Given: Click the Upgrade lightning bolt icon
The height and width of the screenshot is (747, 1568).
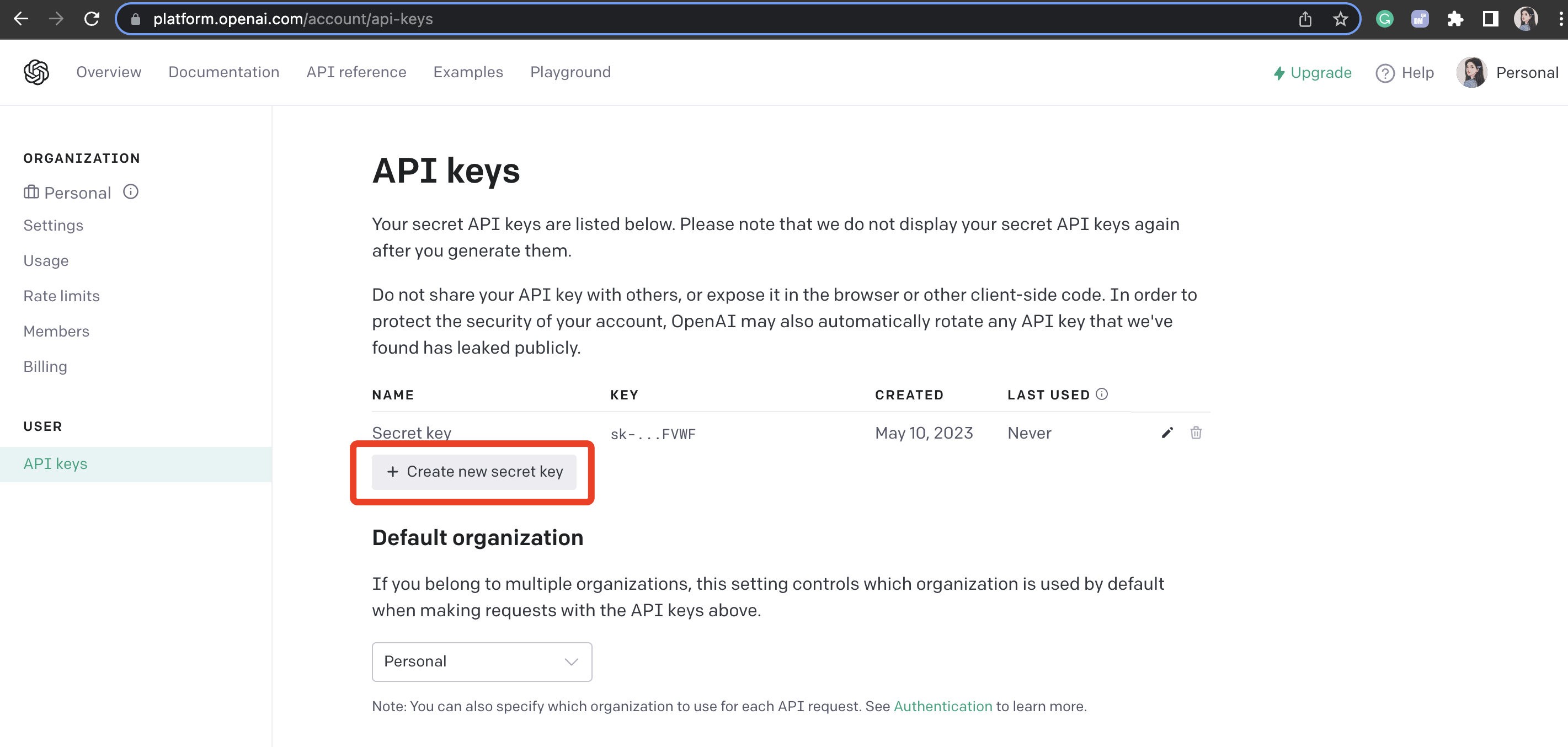Looking at the screenshot, I should (1279, 73).
